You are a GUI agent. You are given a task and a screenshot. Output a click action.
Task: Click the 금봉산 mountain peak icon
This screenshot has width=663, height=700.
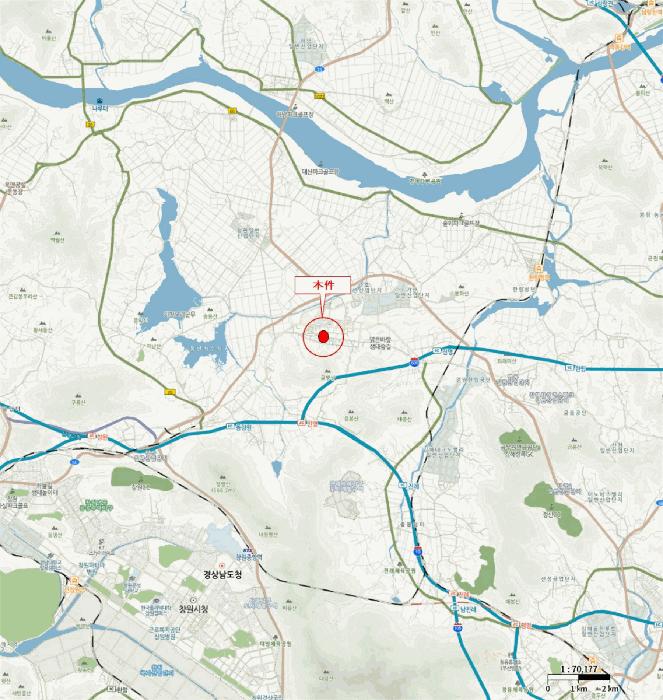click(328, 371)
